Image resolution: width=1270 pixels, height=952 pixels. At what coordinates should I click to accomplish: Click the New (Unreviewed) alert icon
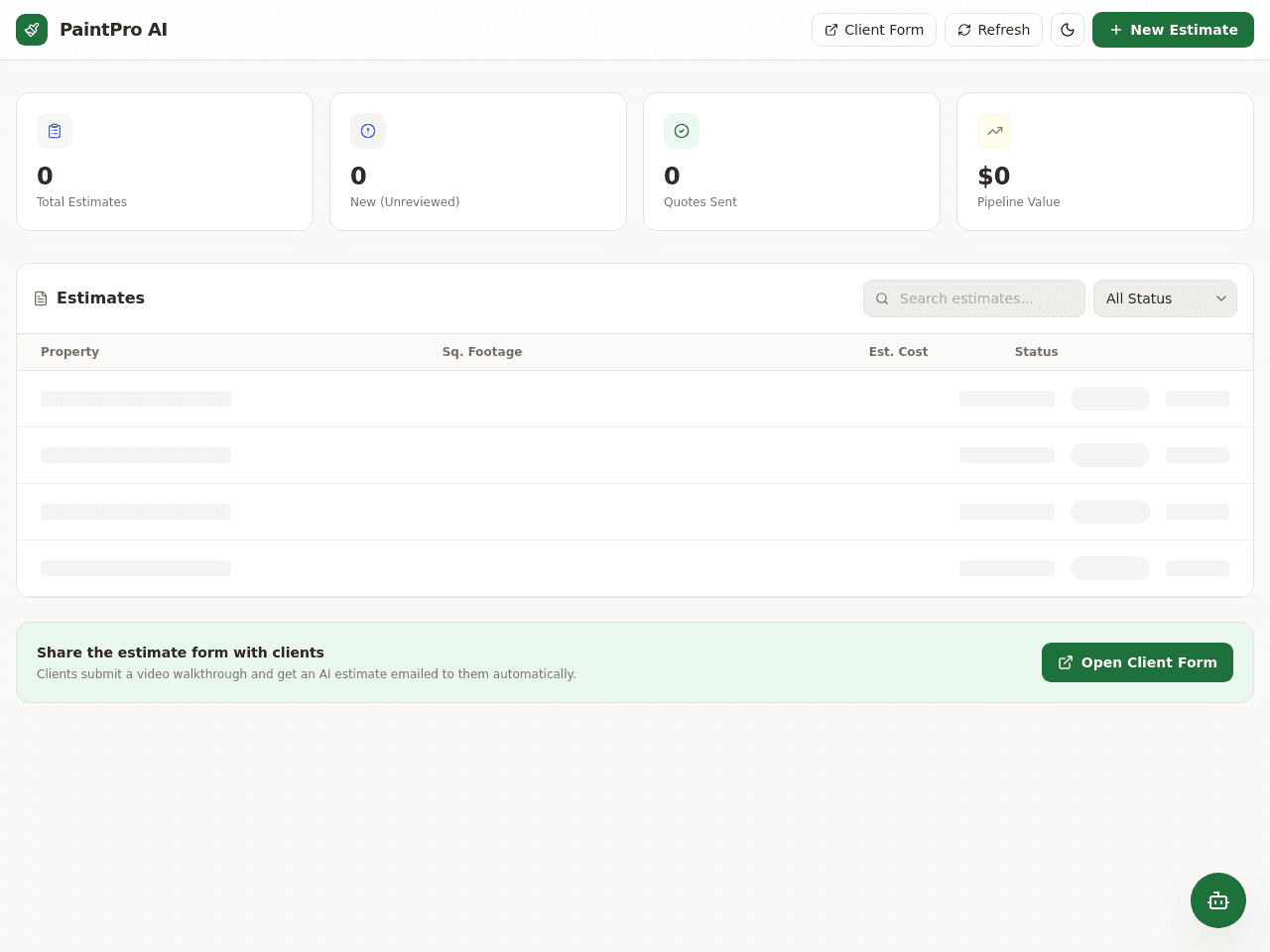pos(368,131)
